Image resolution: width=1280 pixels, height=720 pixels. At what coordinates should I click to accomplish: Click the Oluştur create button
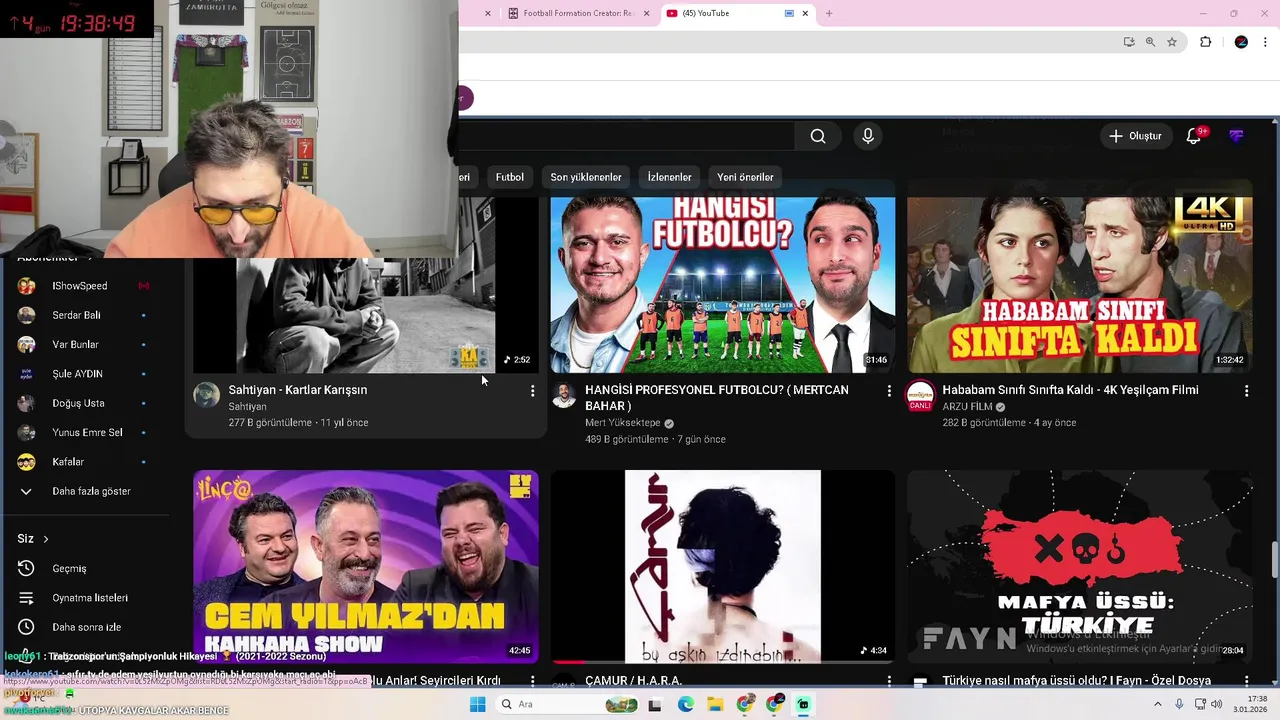click(1135, 136)
